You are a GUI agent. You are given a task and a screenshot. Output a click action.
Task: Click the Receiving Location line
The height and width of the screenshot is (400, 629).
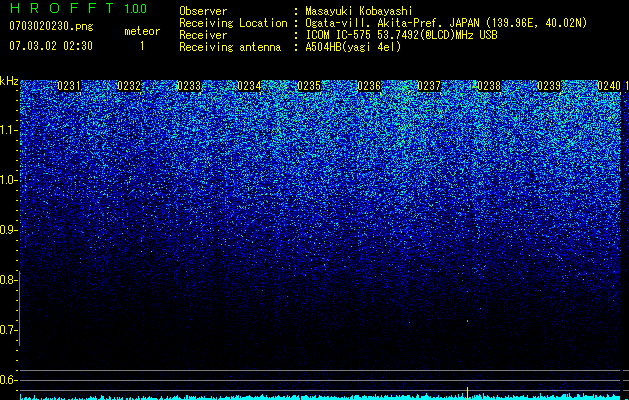pyautogui.click(x=383, y=23)
